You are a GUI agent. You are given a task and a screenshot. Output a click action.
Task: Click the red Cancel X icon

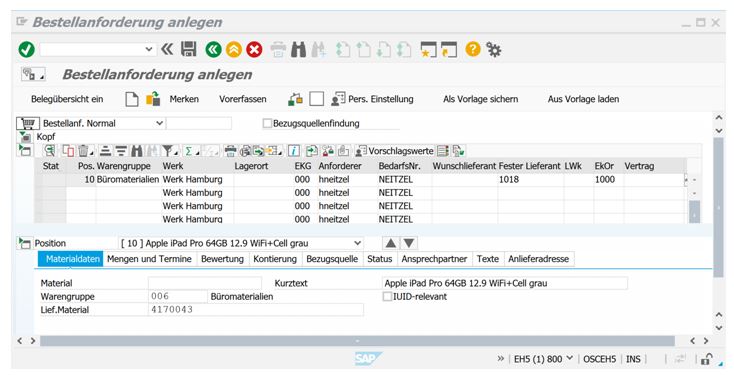(x=254, y=49)
